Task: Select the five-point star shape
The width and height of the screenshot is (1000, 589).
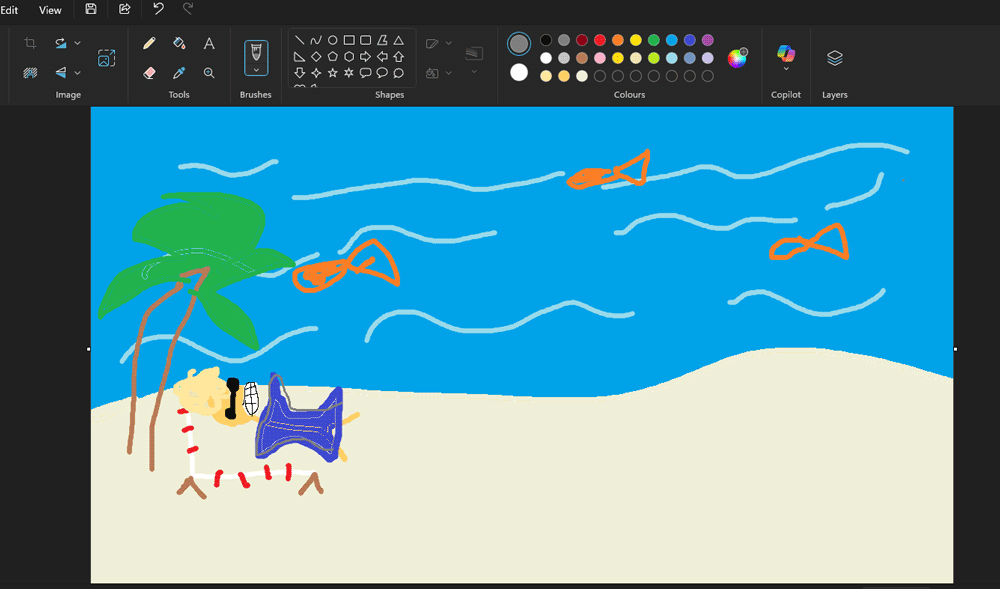Action: pos(332,73)
